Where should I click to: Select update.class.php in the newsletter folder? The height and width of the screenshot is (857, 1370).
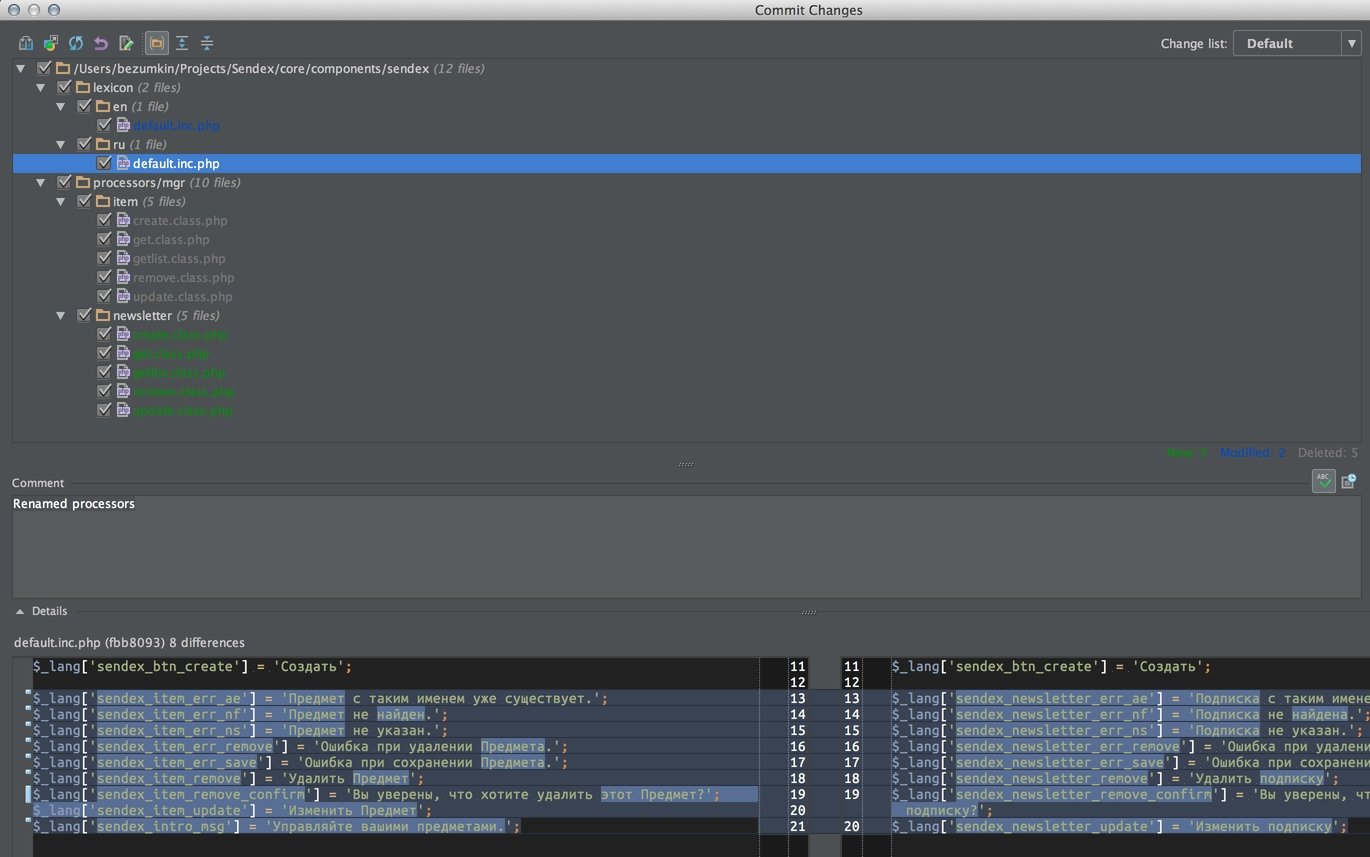[182, 411]
